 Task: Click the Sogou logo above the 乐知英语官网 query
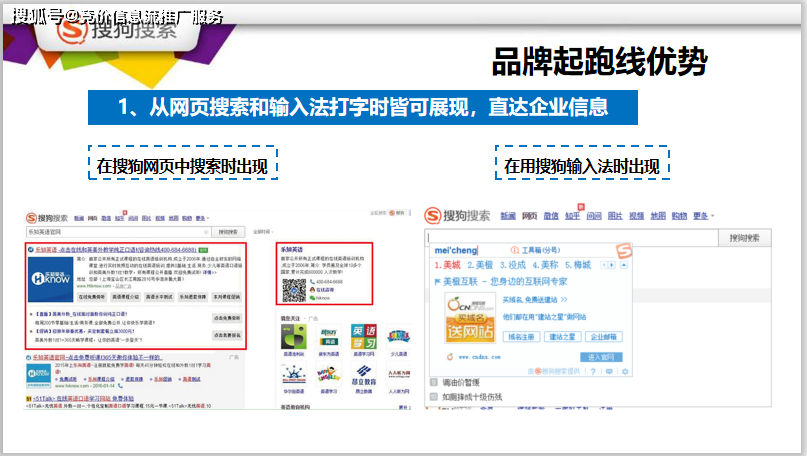47,218
